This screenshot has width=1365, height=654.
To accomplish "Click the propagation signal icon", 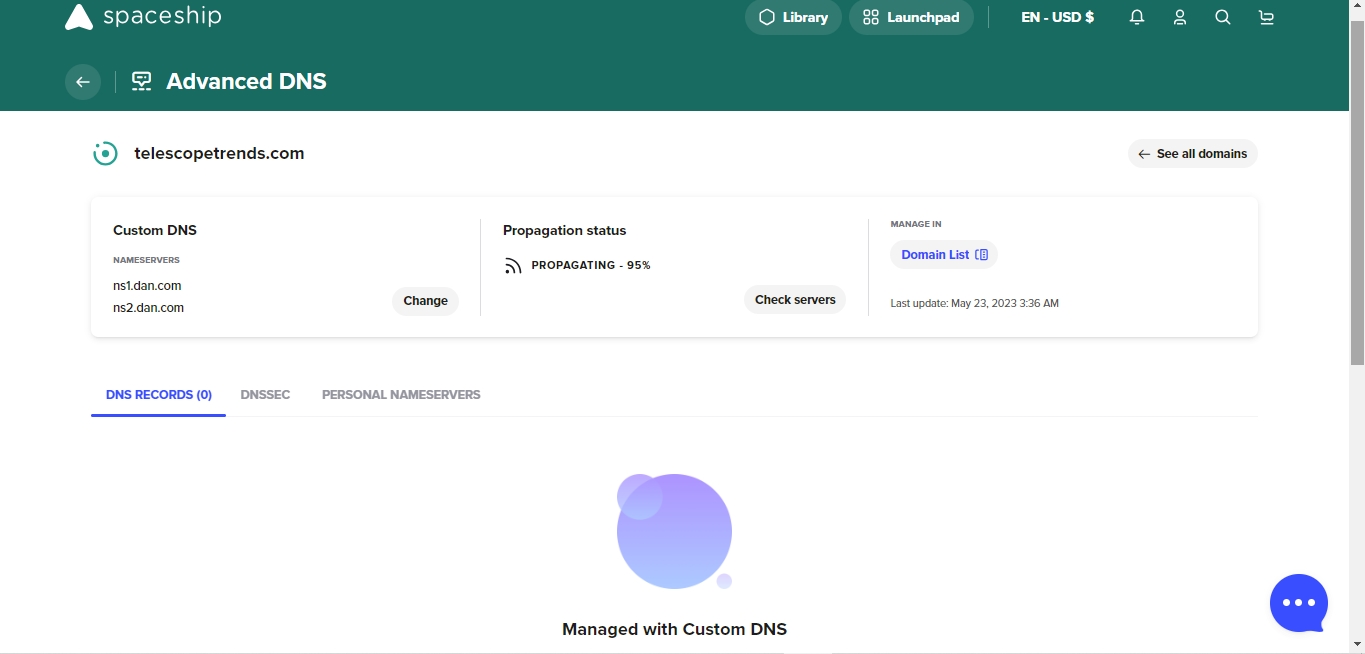I will pos(513,266).
